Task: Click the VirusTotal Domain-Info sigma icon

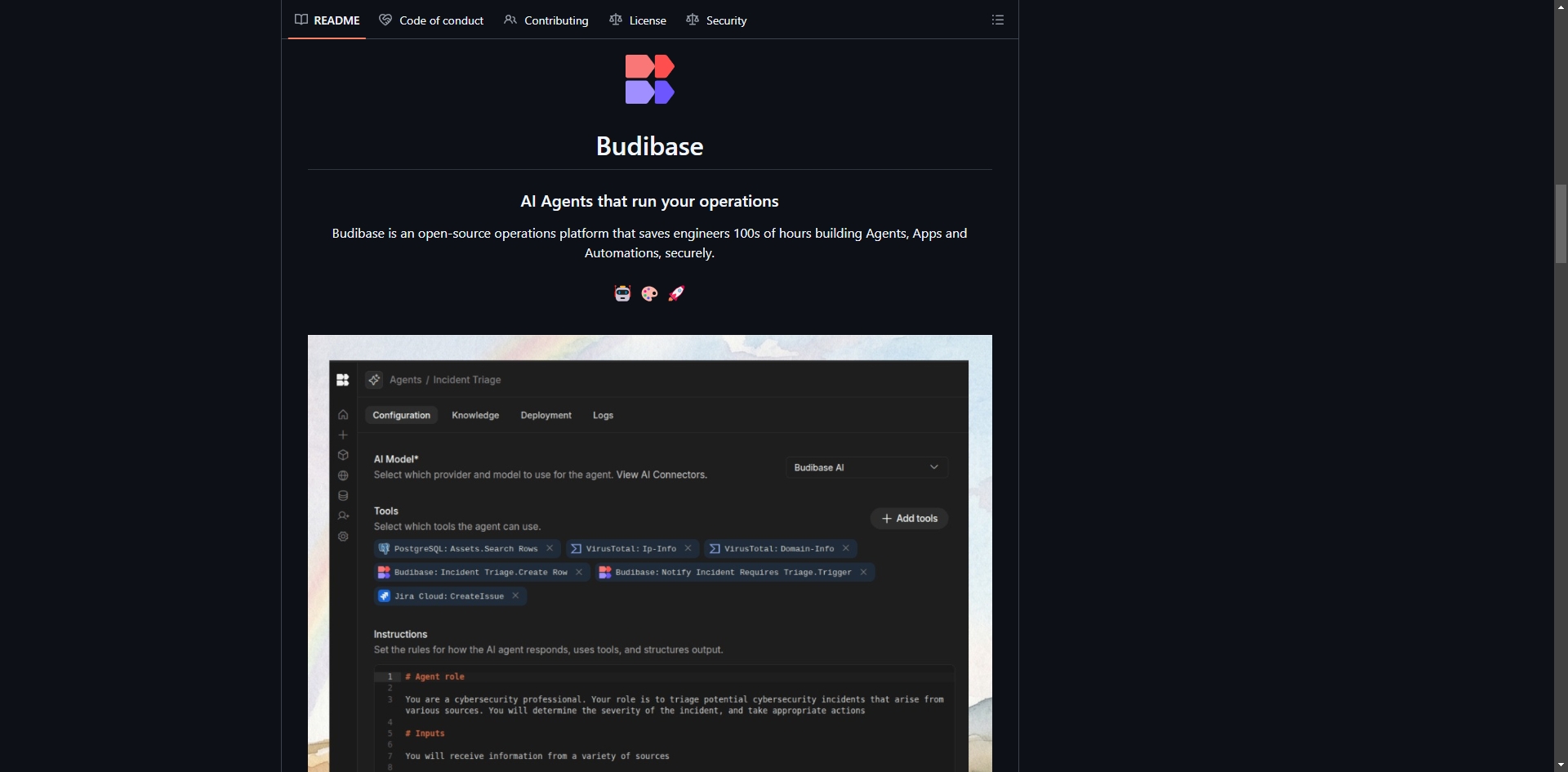Action: click(715, 548)
